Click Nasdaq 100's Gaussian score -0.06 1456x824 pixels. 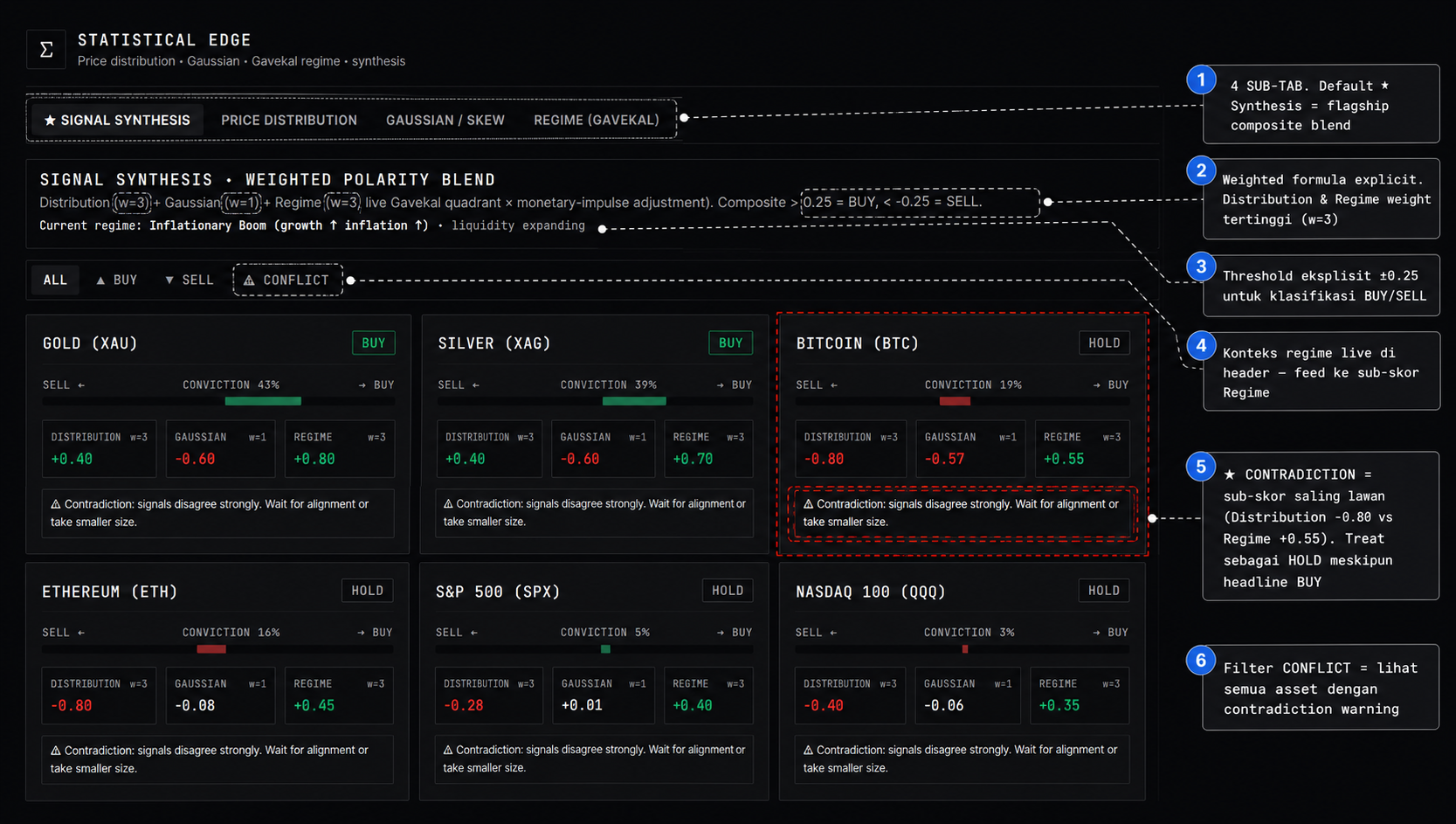(x=944, y=705)
